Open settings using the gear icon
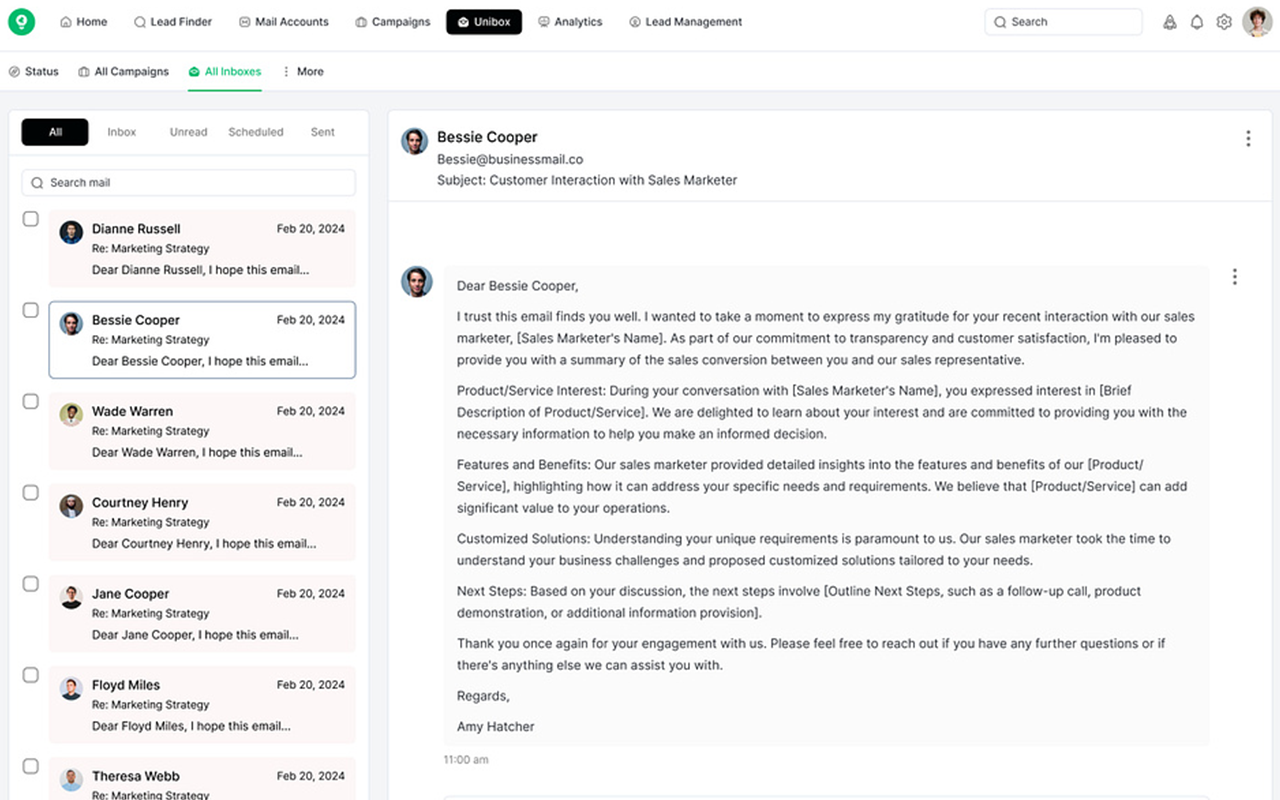Viewport: 1280px width, 800px height. pos(1224,21)
